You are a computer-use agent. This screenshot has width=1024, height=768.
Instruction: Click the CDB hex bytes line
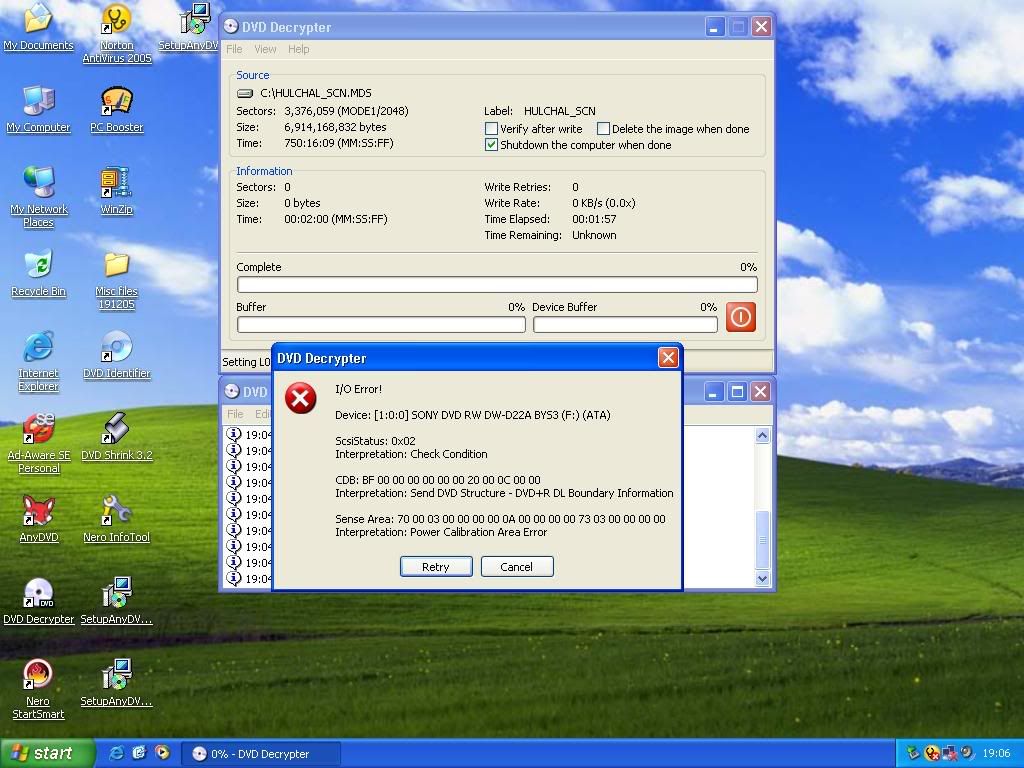click(438, 480)
